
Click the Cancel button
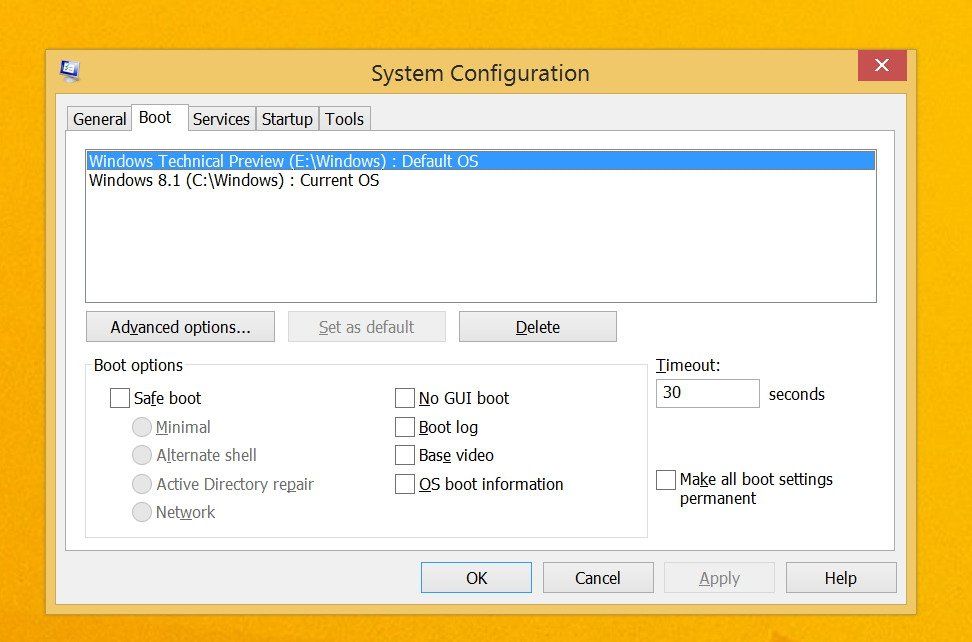click(x=598, y=578)
